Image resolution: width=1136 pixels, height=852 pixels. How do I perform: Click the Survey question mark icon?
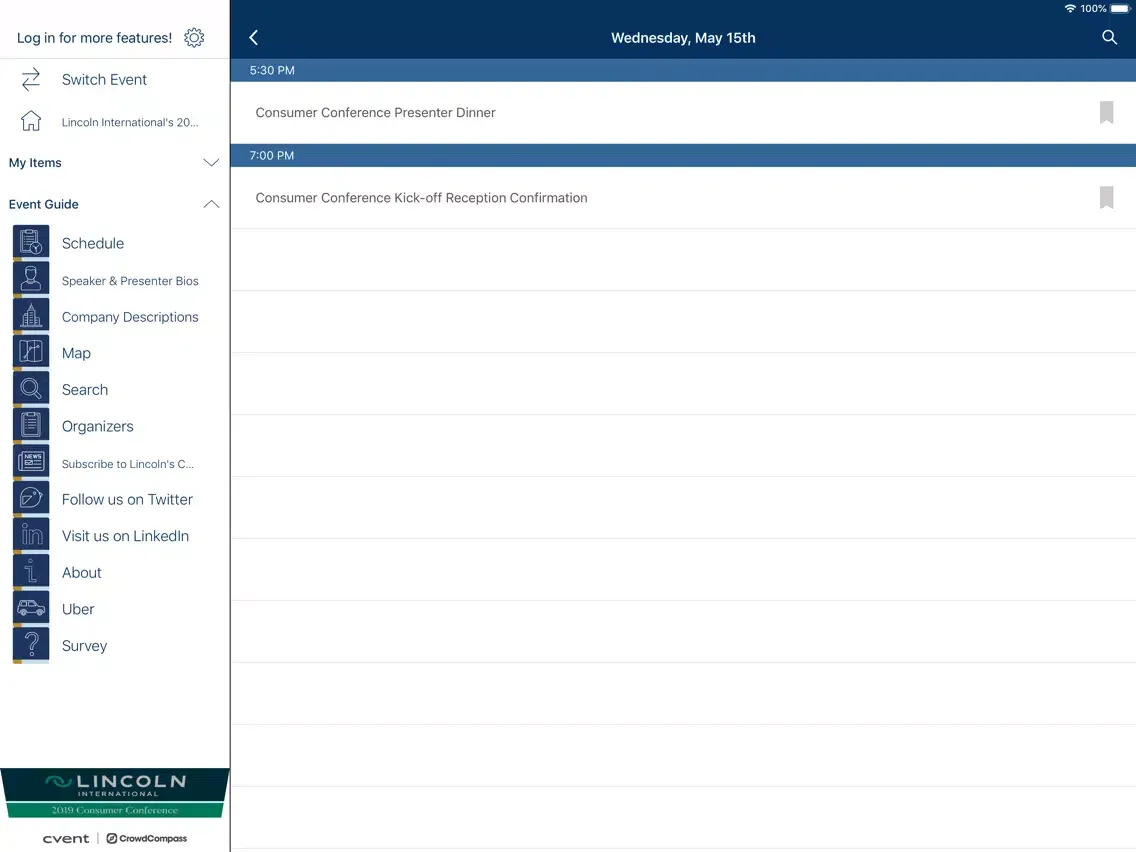[31, 645]
